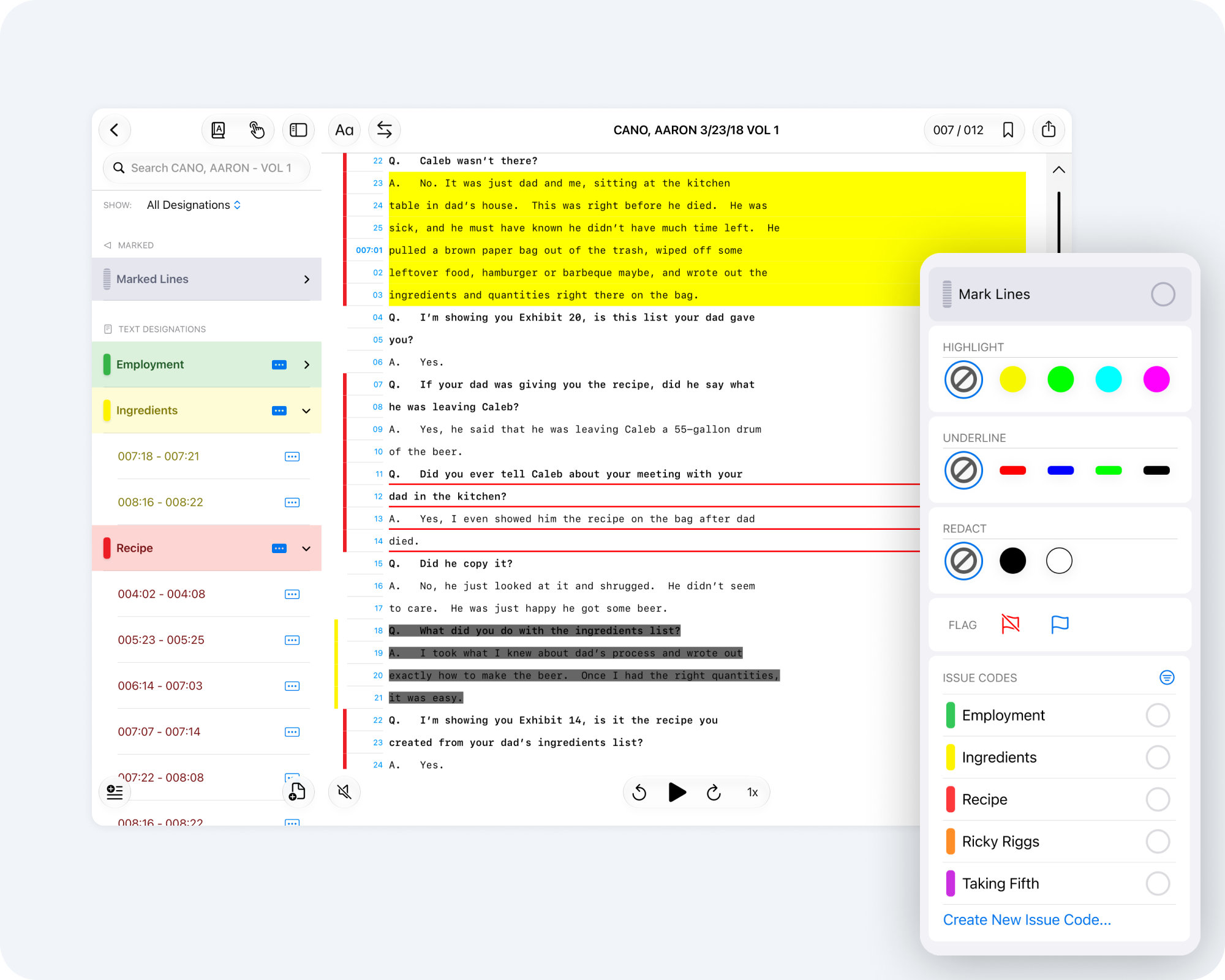Choose the blue underline color

1060,470
